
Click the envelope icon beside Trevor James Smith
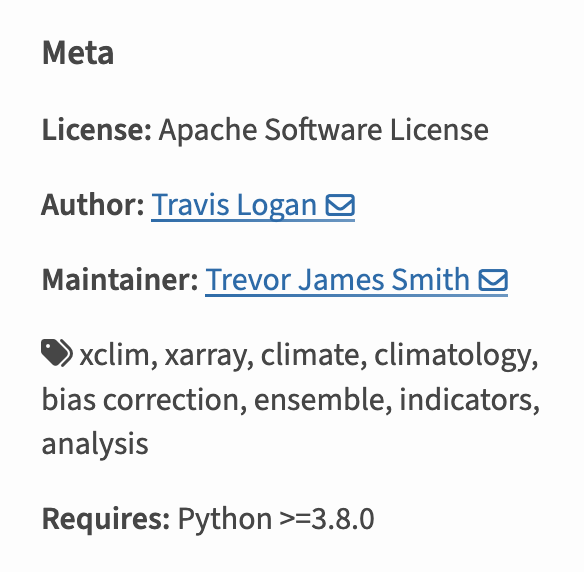493,280
